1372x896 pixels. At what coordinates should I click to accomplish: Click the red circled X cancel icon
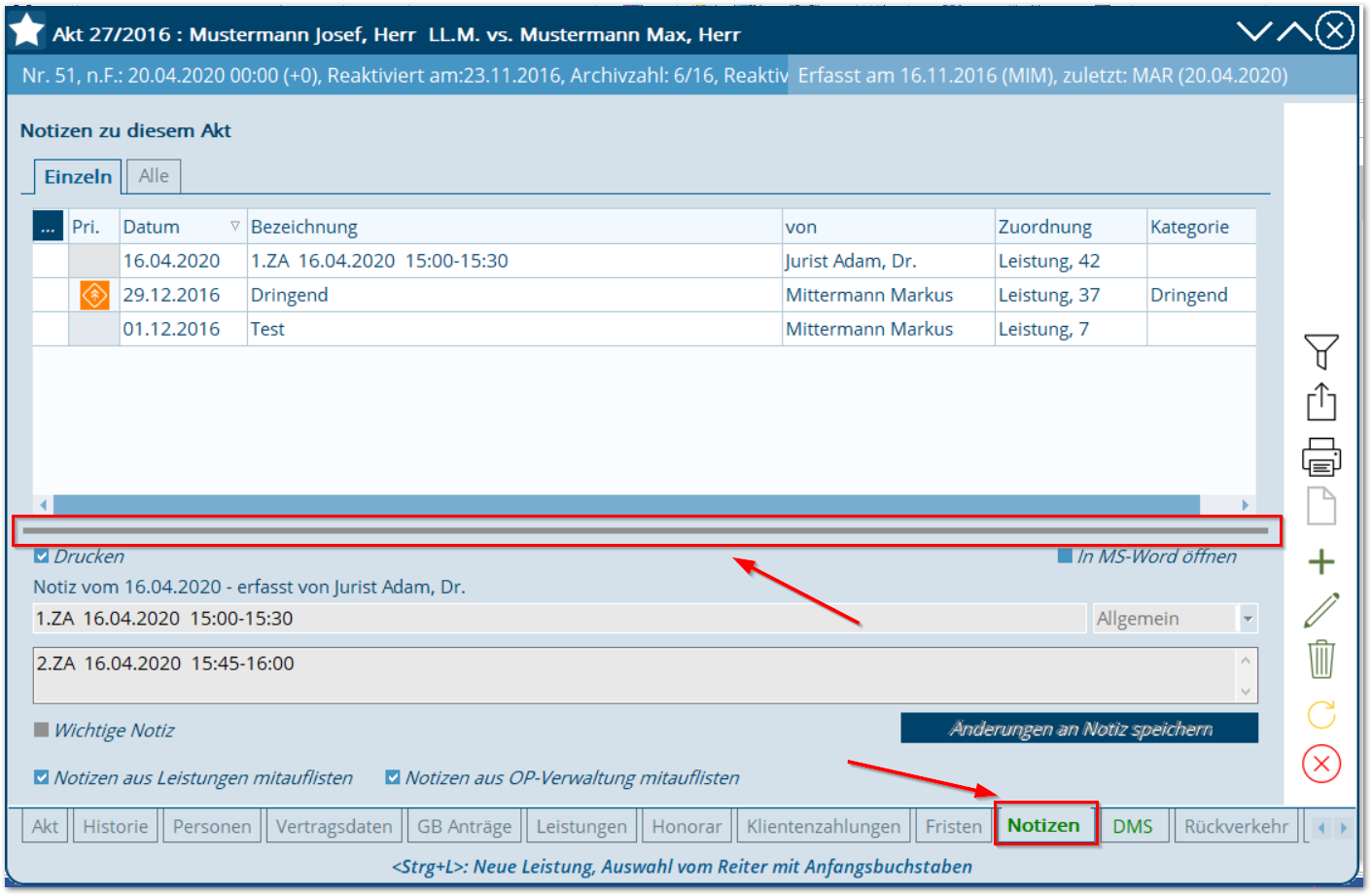tap(1320, 764)
